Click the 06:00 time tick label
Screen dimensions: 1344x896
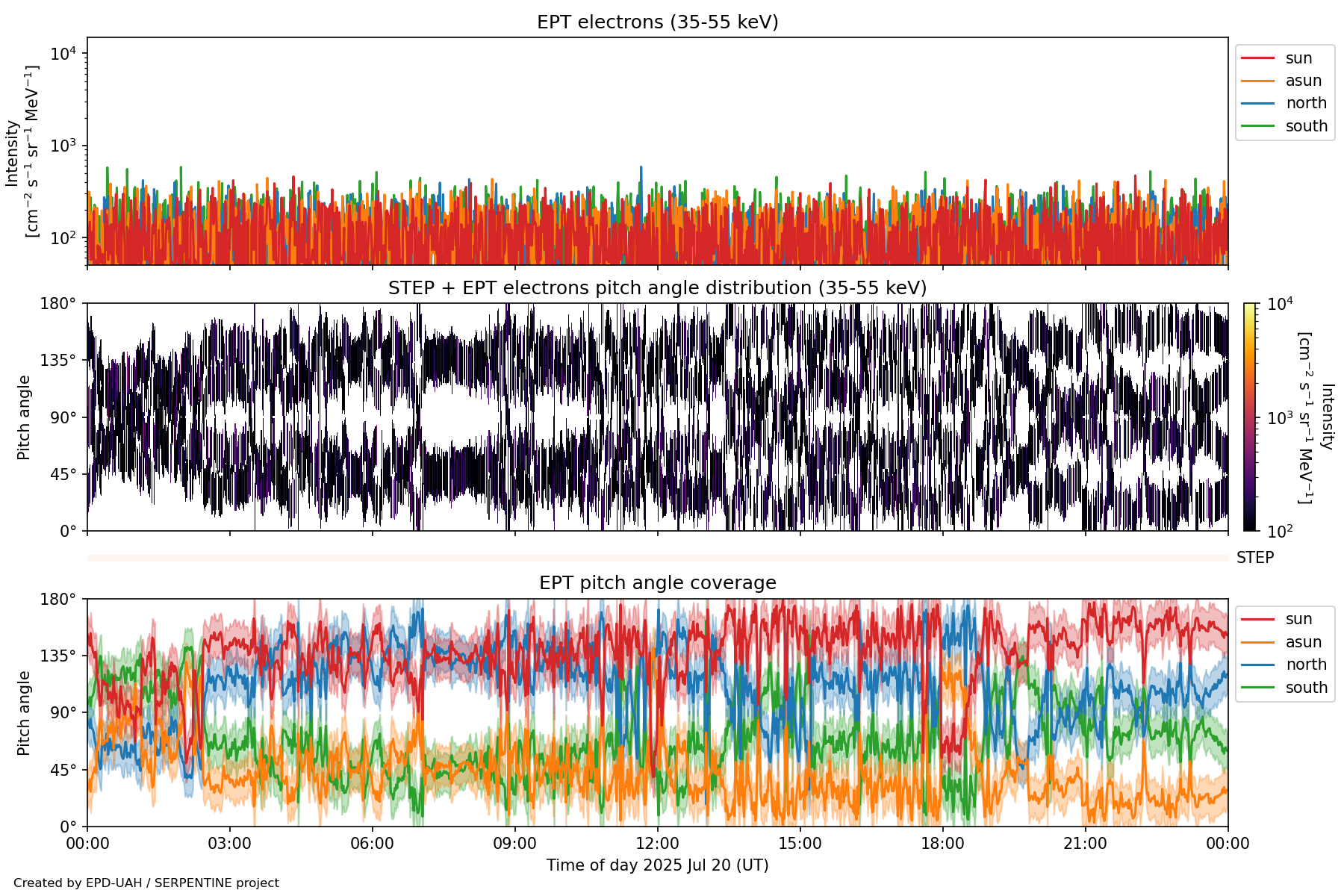pos(372,844)
